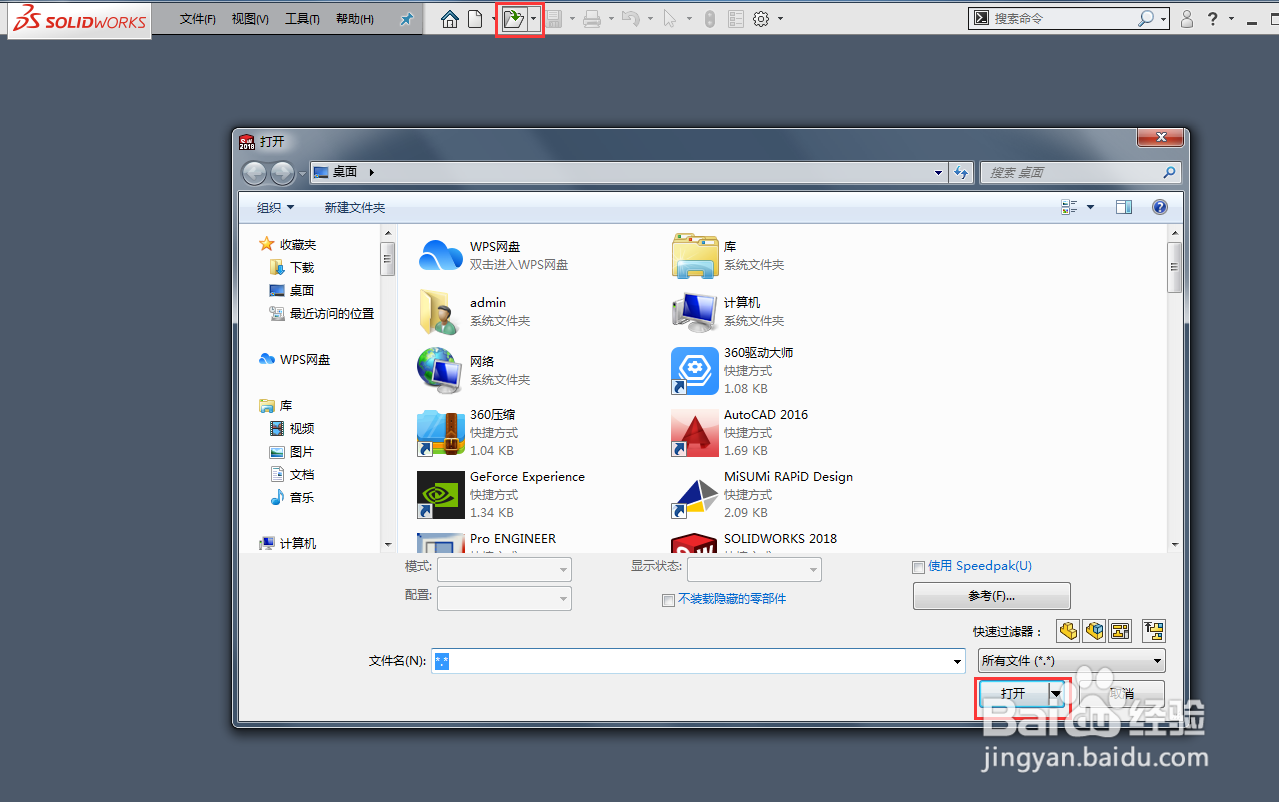Click the user login icon

point(1187,18)
